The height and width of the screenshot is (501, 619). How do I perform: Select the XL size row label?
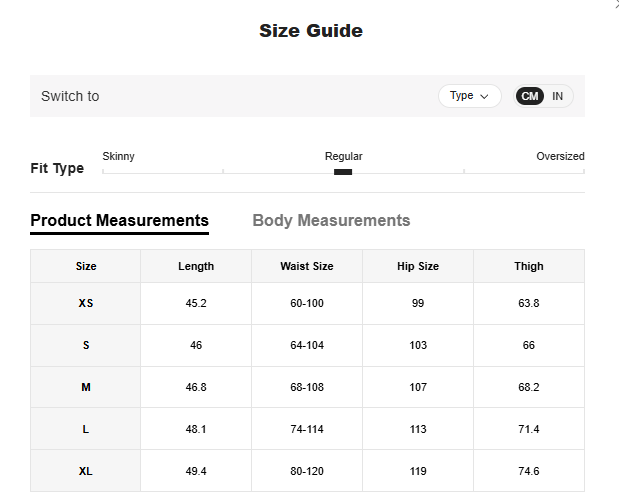tap(86, 470)
